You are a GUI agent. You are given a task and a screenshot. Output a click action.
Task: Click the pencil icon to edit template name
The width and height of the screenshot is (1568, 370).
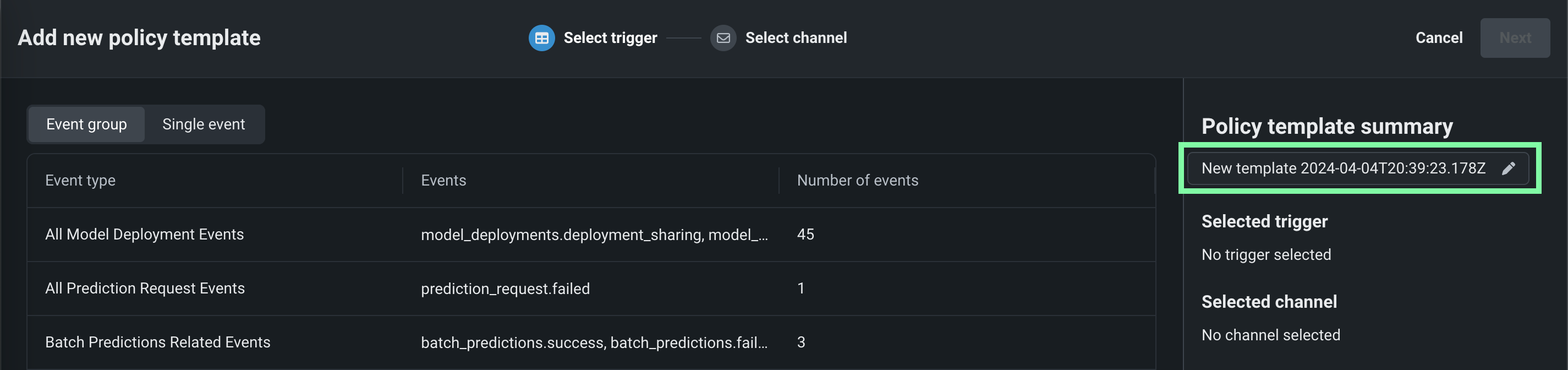click(1509, 169)
